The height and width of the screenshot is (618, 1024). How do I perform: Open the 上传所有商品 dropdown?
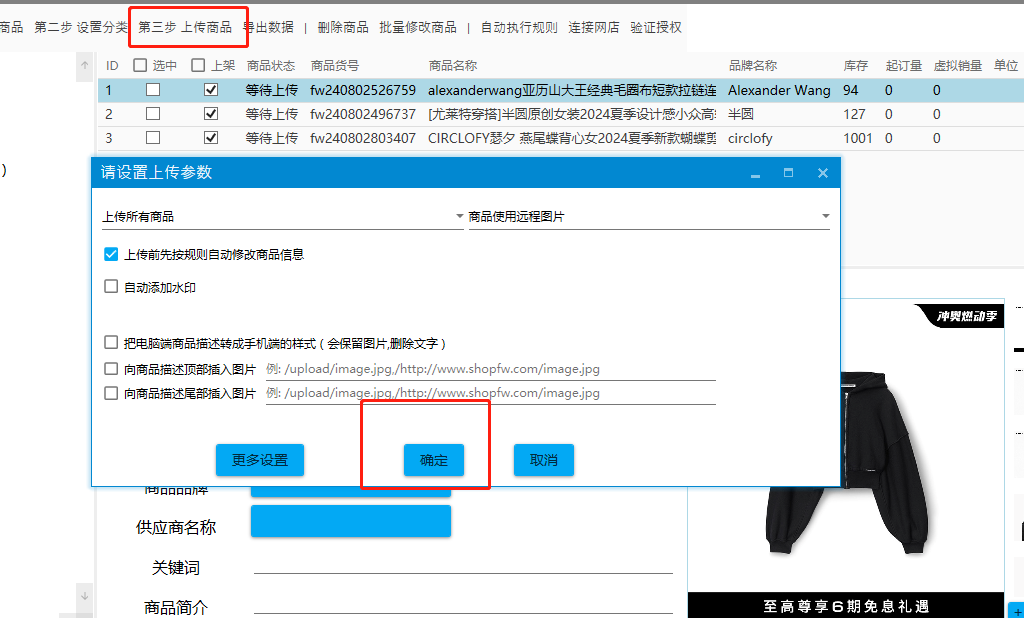point(282,216)
